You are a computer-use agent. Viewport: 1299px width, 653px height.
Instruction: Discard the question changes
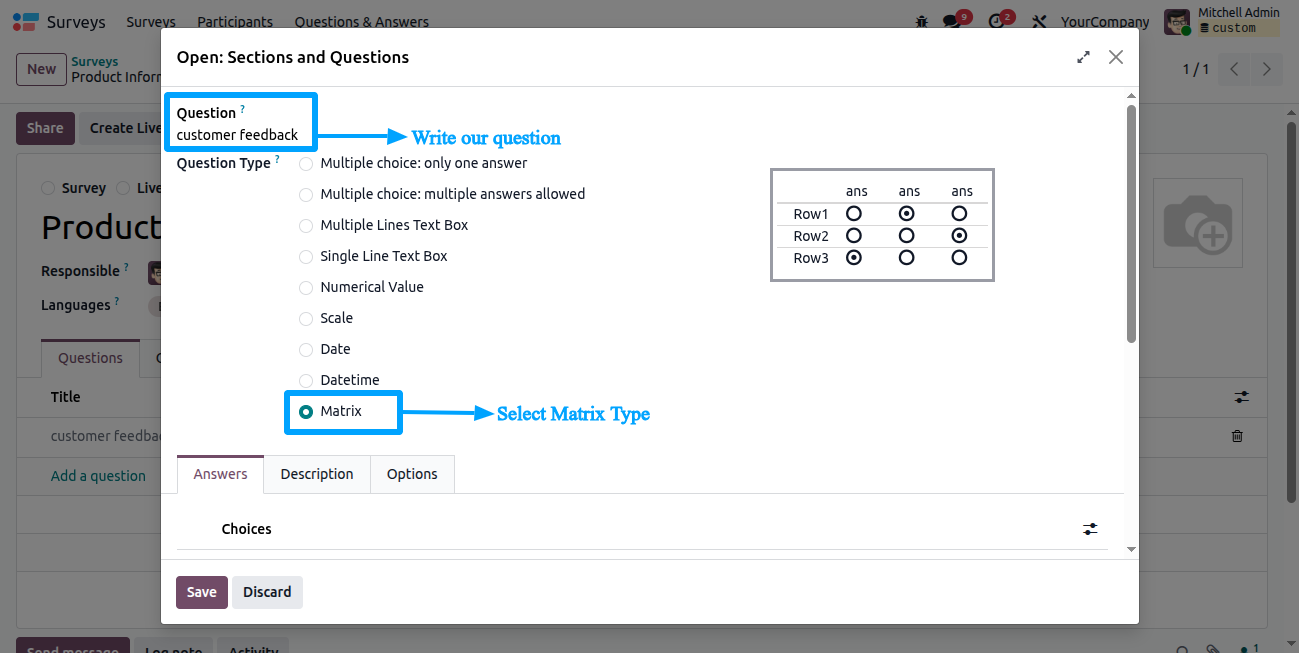click(267, 592)
